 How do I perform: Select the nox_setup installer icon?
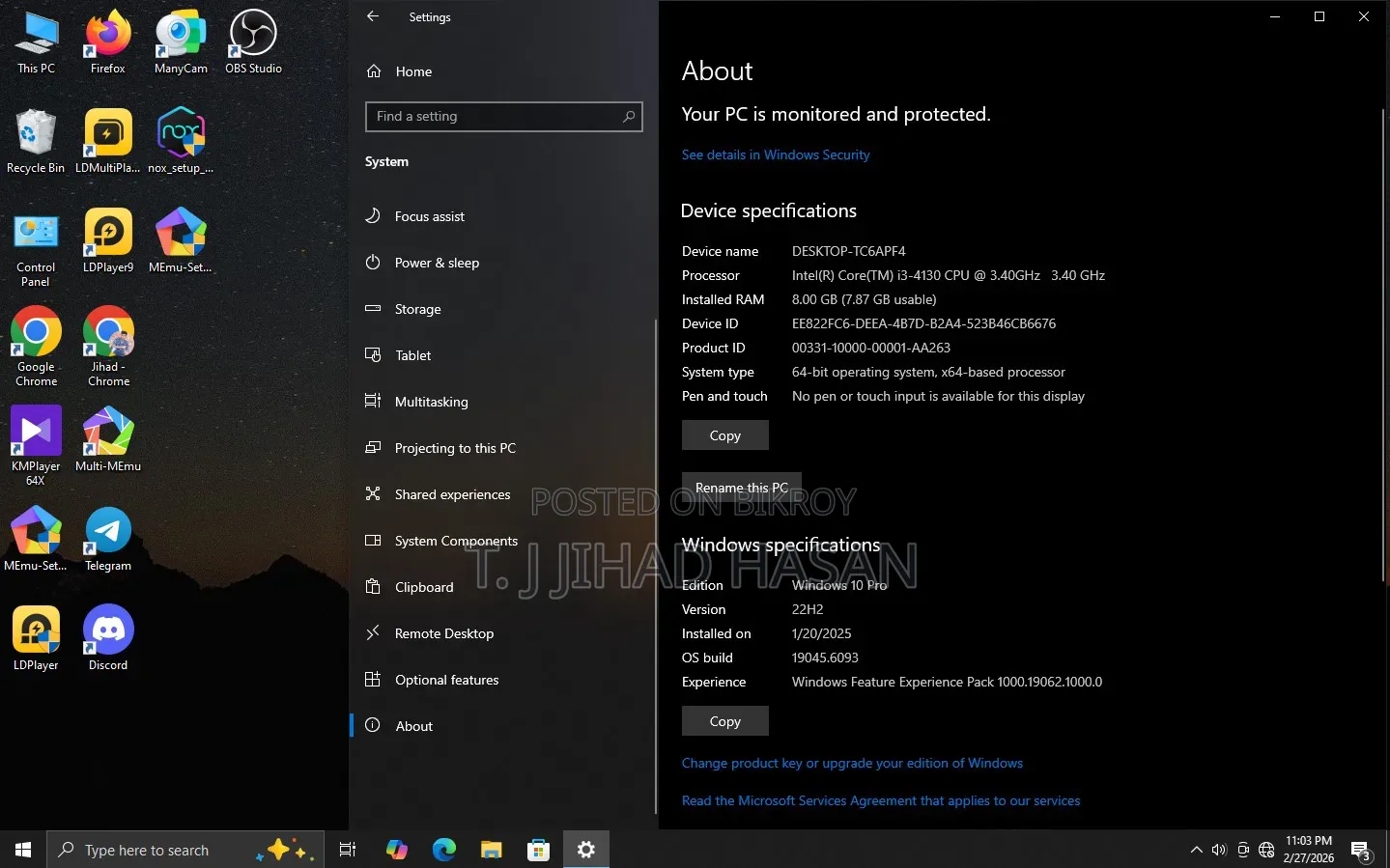pyautogui.click(x=181, y=142)
